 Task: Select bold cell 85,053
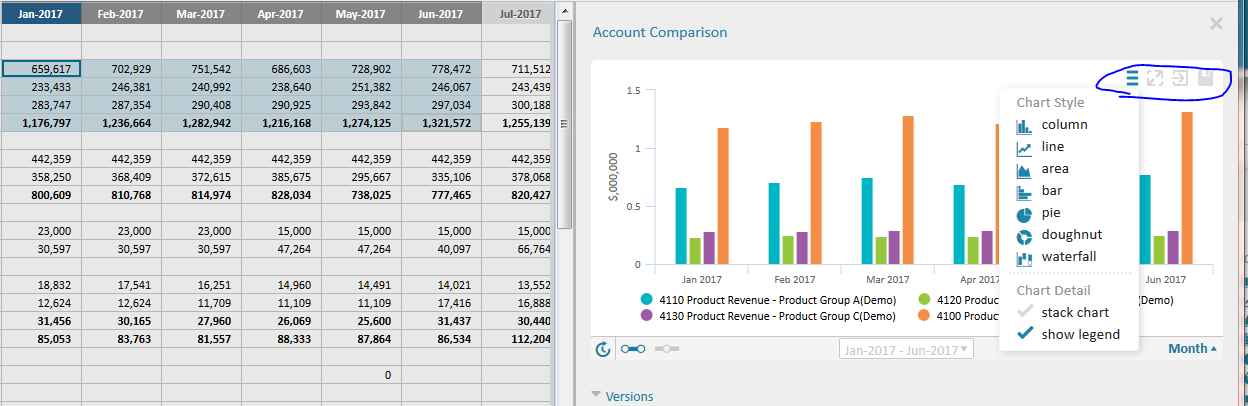pyautogui.click(x=41, y=339)
